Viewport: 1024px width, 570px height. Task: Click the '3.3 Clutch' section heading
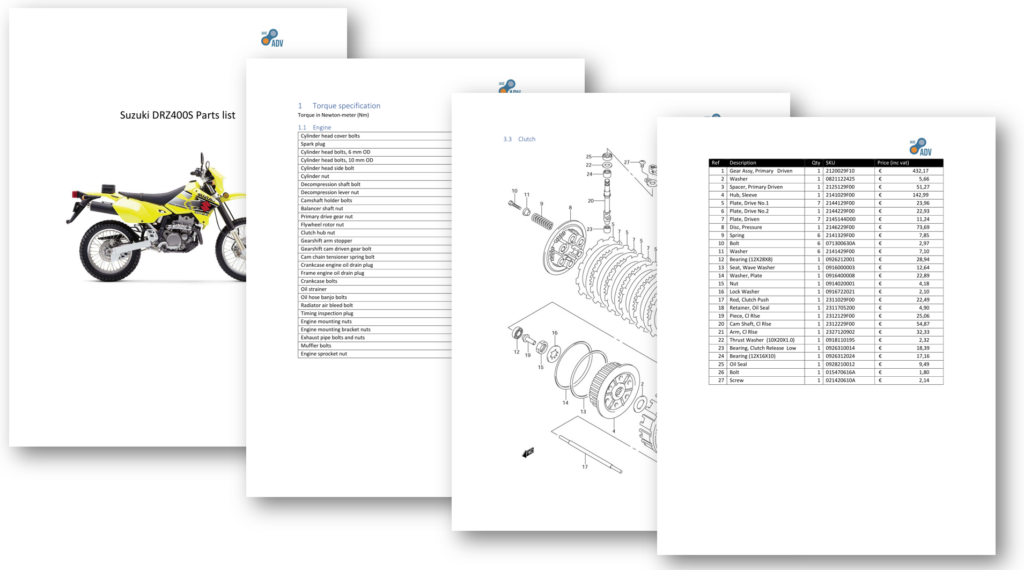pos(519,139)
